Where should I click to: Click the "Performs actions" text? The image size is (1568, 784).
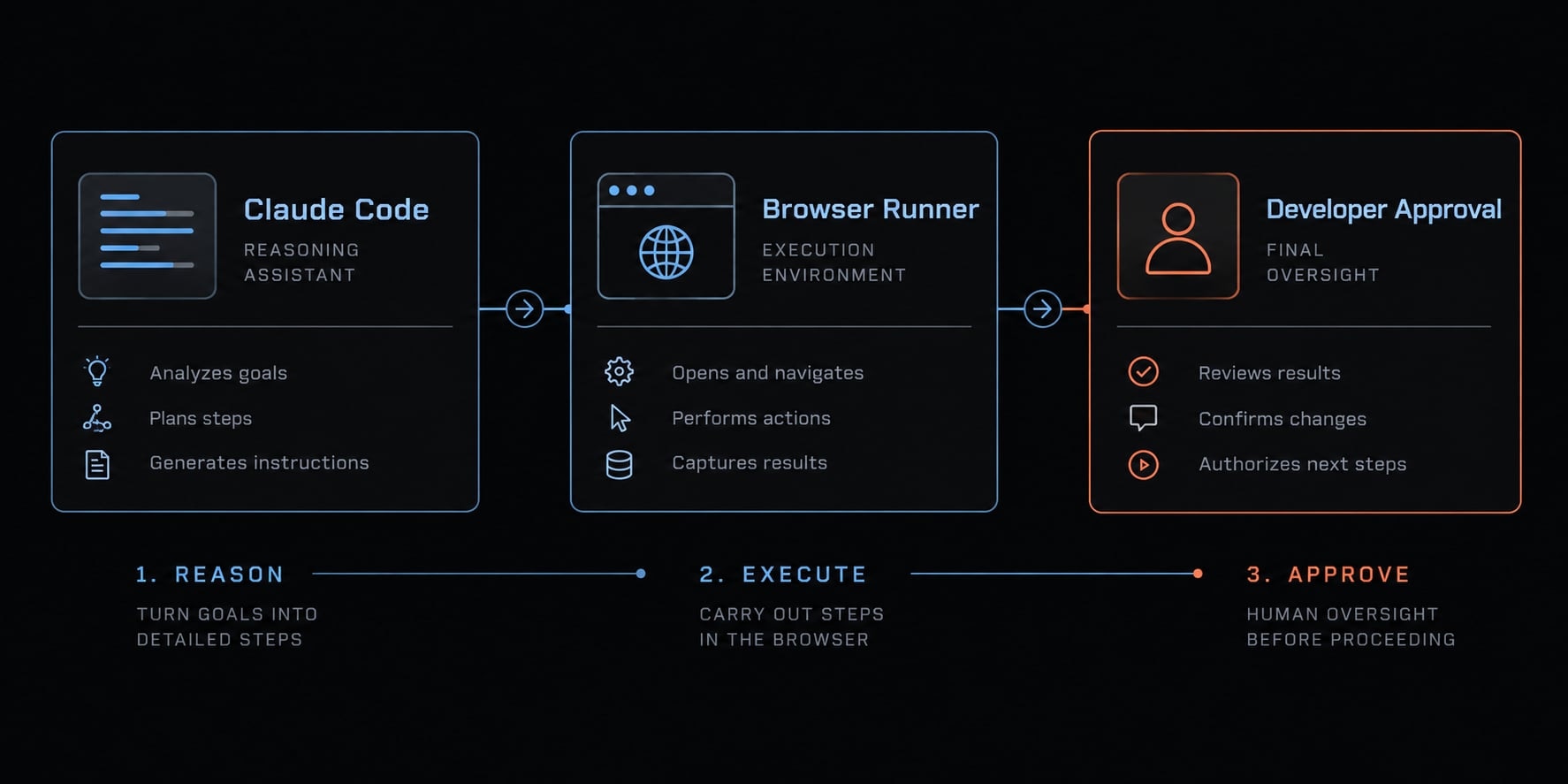pos(751,418)
